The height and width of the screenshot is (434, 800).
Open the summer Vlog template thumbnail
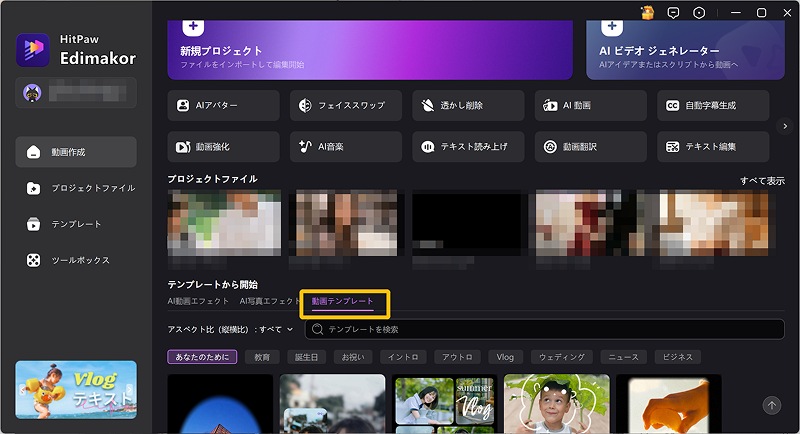coord(444,404)
